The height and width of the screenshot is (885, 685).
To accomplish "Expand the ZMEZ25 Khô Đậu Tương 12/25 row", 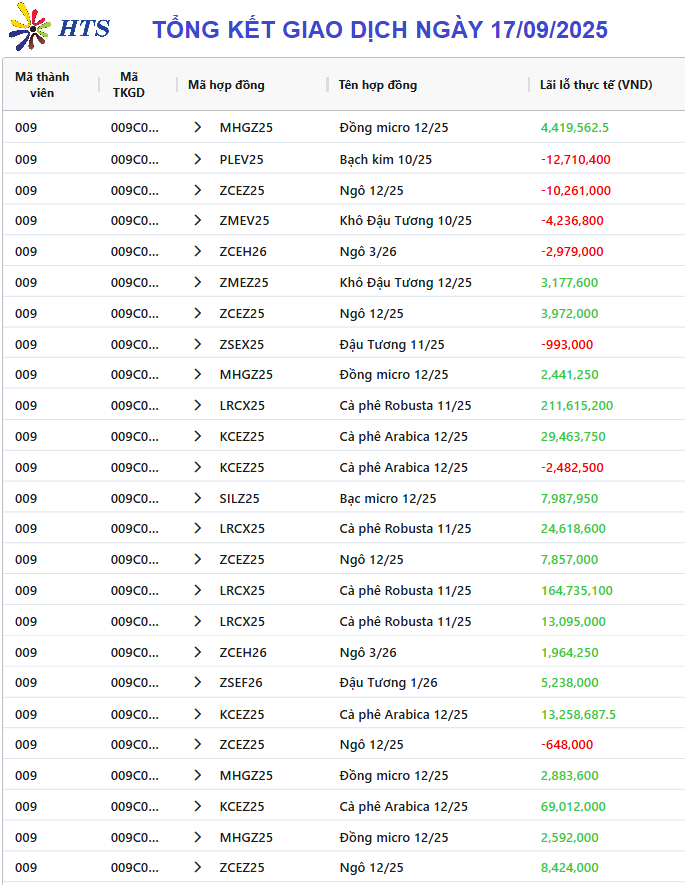I will tap(197, 282).
